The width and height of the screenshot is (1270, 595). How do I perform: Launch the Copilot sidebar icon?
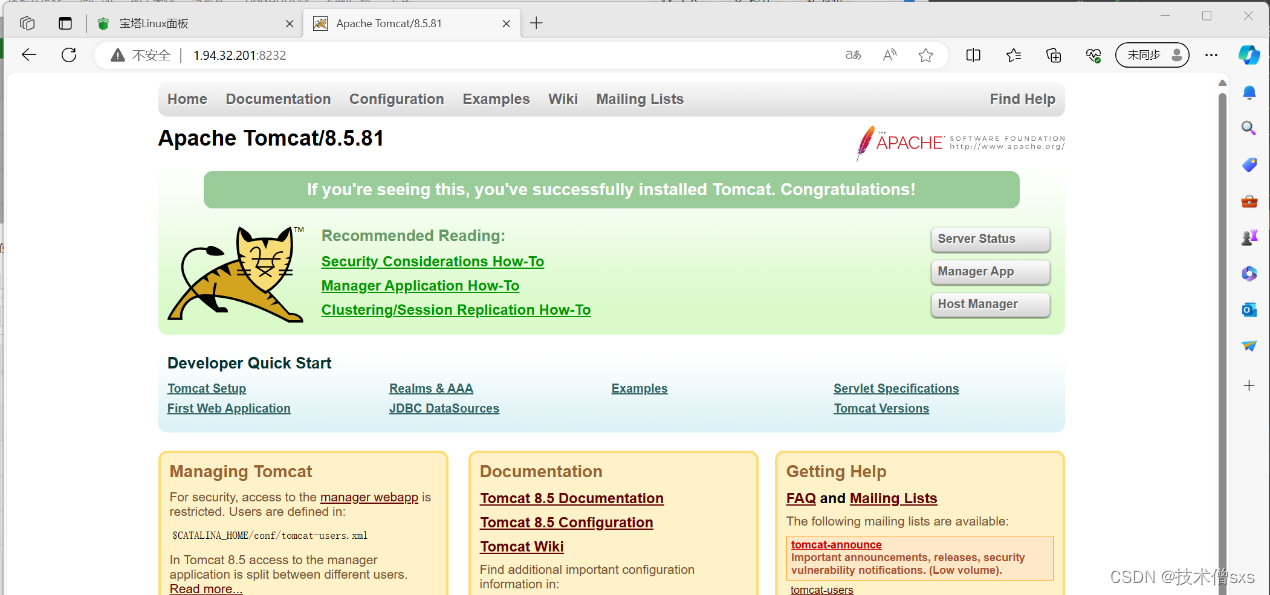[x=1249, y=55]
